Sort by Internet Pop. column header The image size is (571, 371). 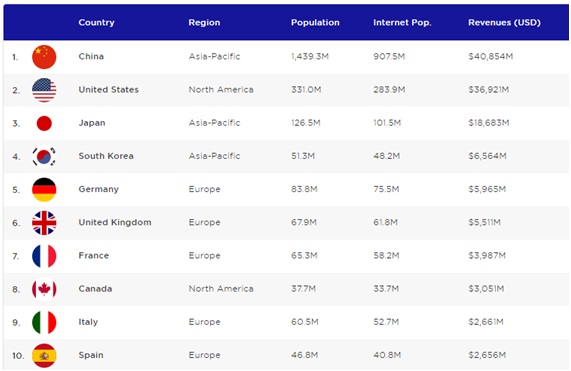[x=402, y=23]
